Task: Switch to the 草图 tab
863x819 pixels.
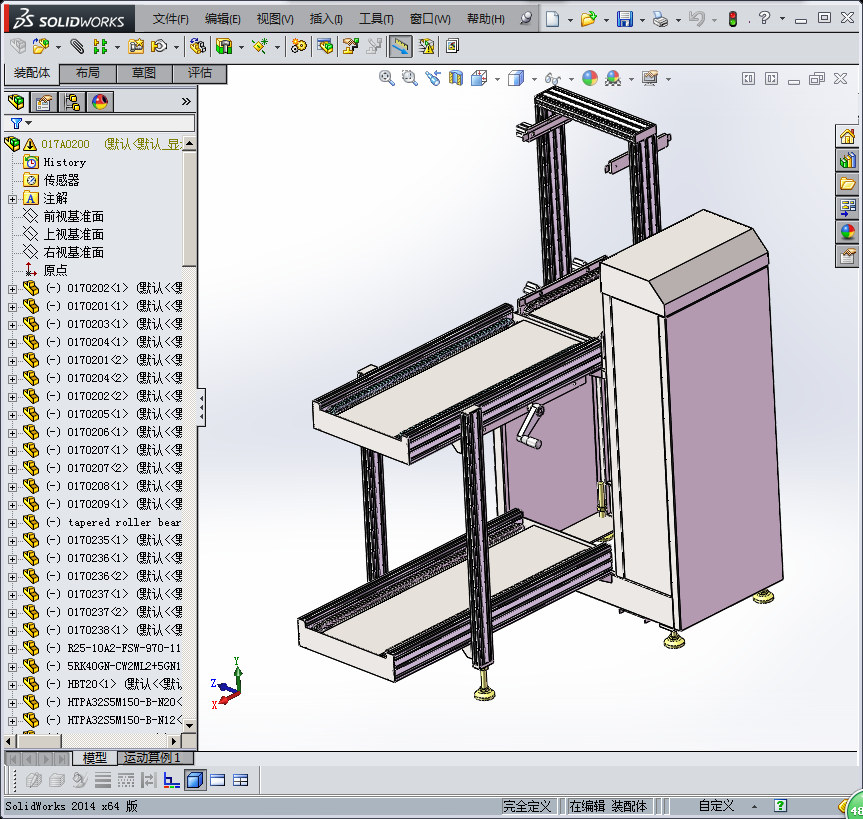Action: coord(144,73)
